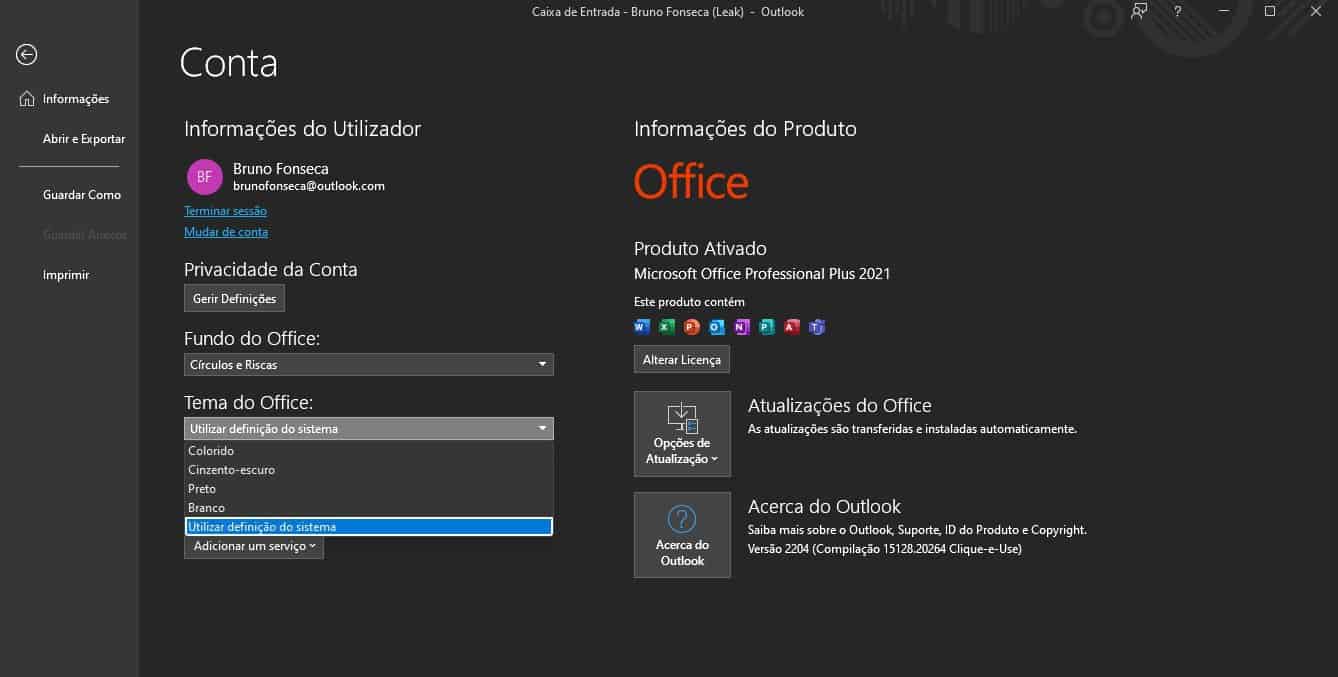
Task: Choose Utilizar definição do sistema in list
Action: (368, 527)
